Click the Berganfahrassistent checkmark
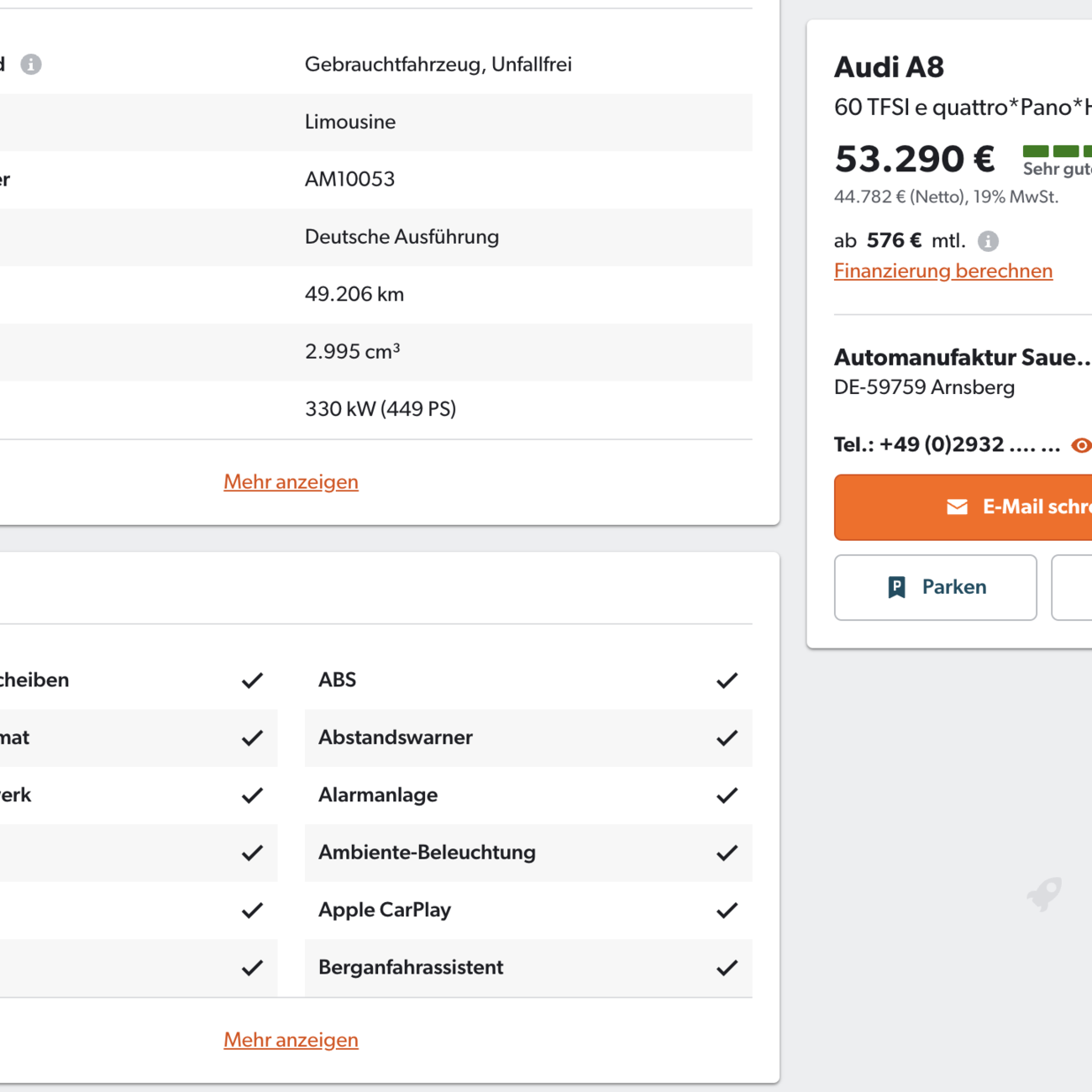1092x1092 pixels. point(727,968)
